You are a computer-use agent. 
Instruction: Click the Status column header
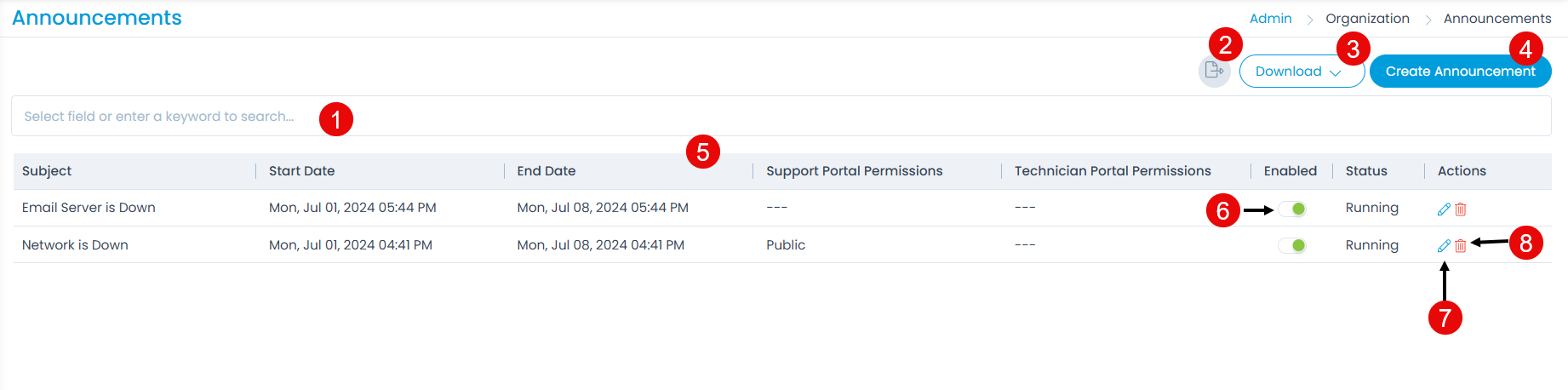click(x=1365, y=171)
